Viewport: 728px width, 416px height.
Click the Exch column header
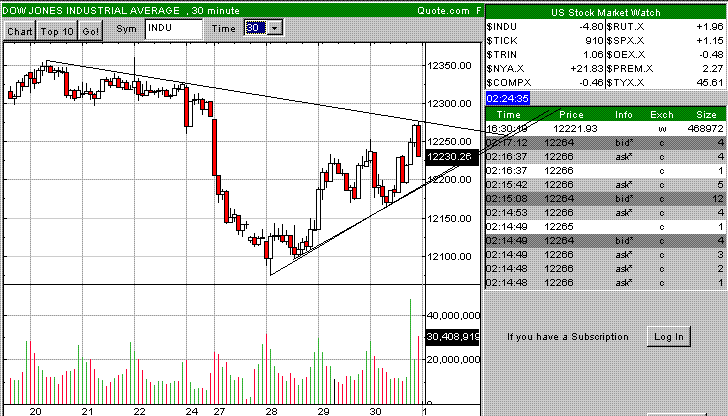pos(662,115)
